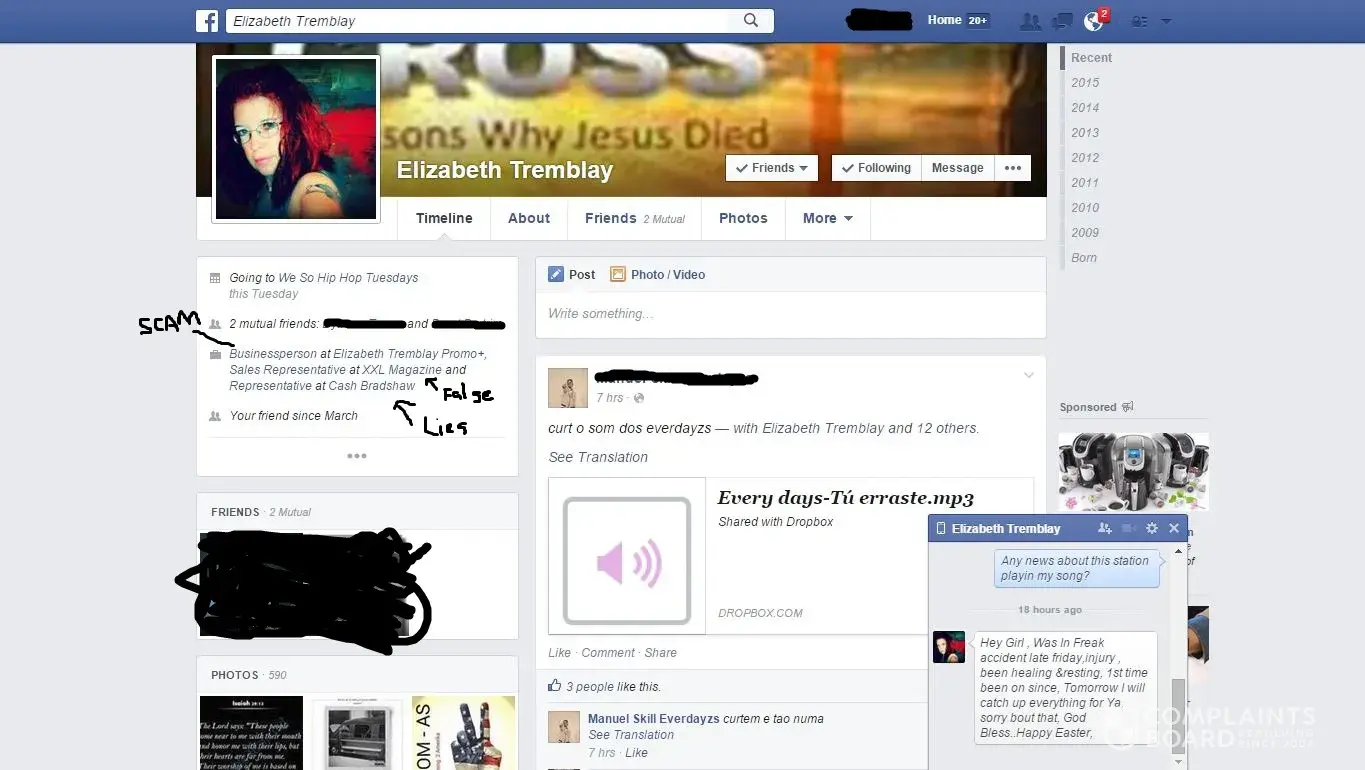Click the search magnifier icon
The height and width of the screenshot is (770, 1365).
coord(751,20)
